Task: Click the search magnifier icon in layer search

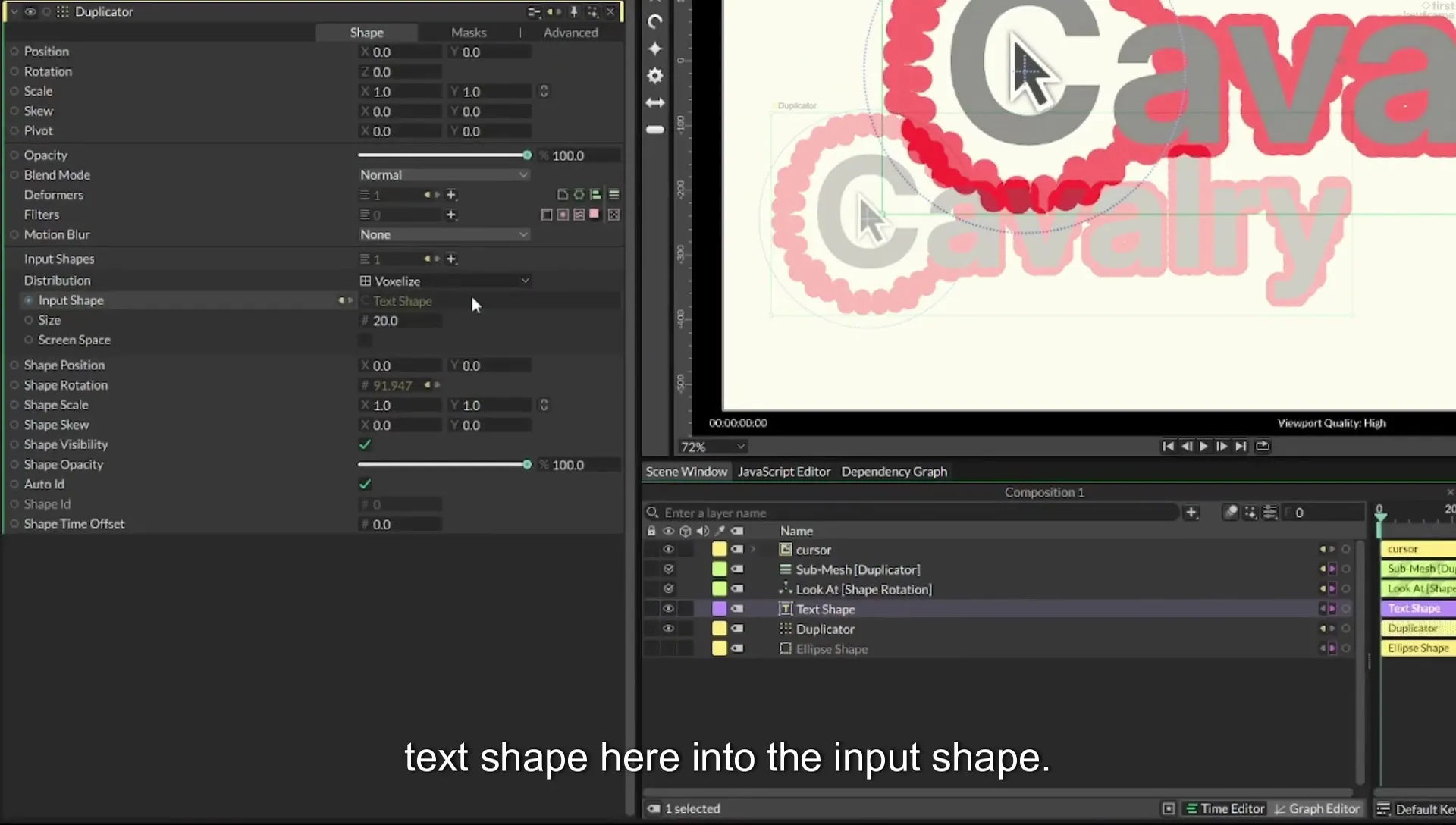Action: tap(652, 513)
